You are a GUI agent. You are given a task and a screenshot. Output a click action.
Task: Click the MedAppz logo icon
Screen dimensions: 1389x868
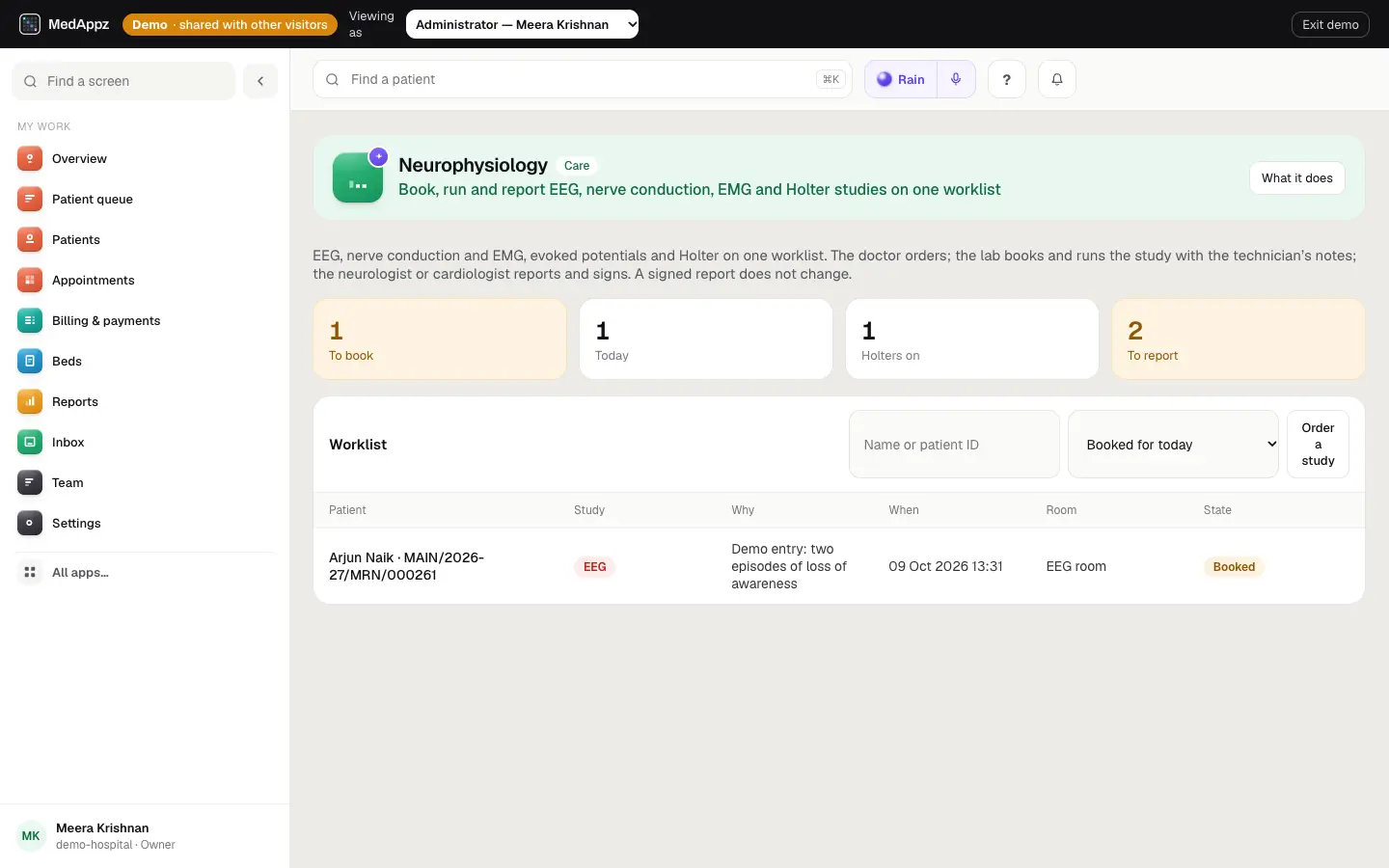click(30, 24)
